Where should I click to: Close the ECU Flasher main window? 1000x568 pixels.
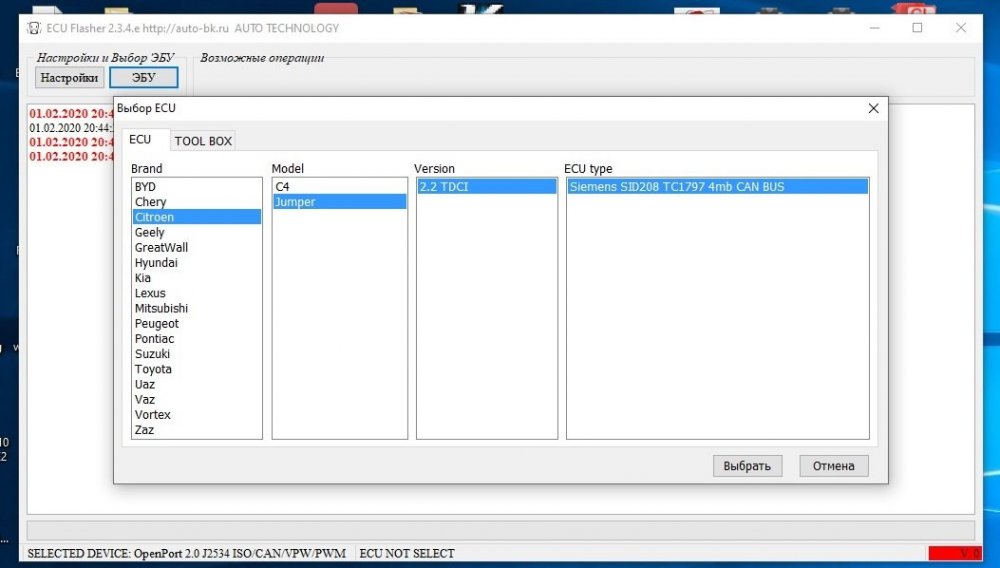[x=960, y=27]
